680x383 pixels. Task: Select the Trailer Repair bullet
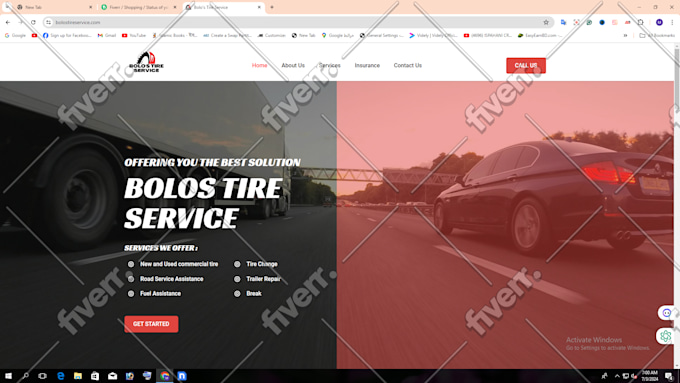click(258, 279)
